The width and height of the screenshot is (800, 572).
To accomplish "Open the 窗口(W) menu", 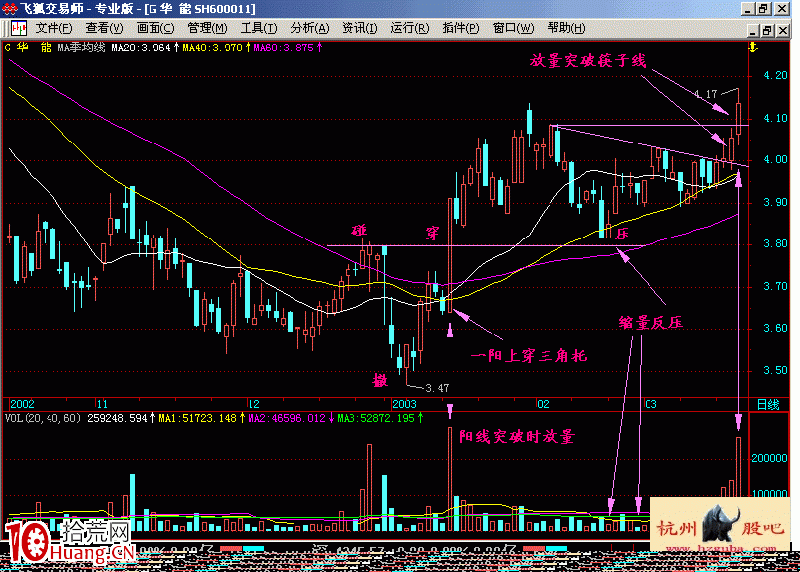I will tap(513, 28).
